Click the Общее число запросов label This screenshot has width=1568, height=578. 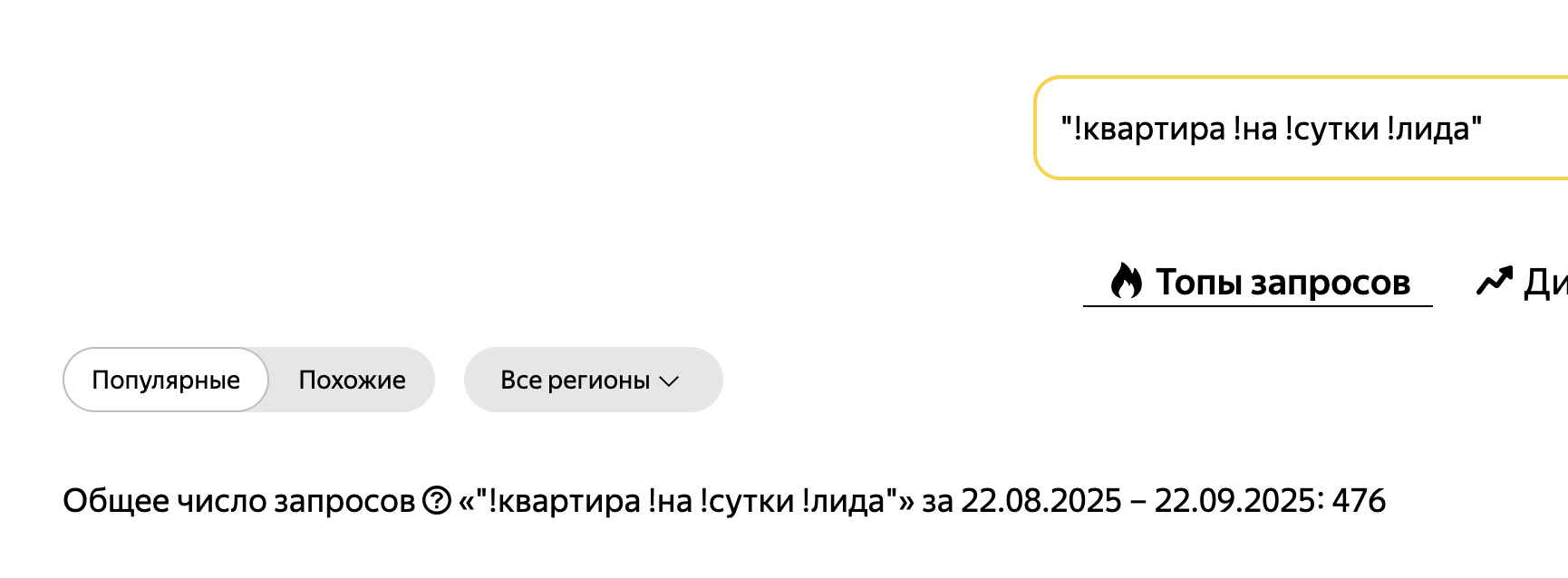pos(238,500)
